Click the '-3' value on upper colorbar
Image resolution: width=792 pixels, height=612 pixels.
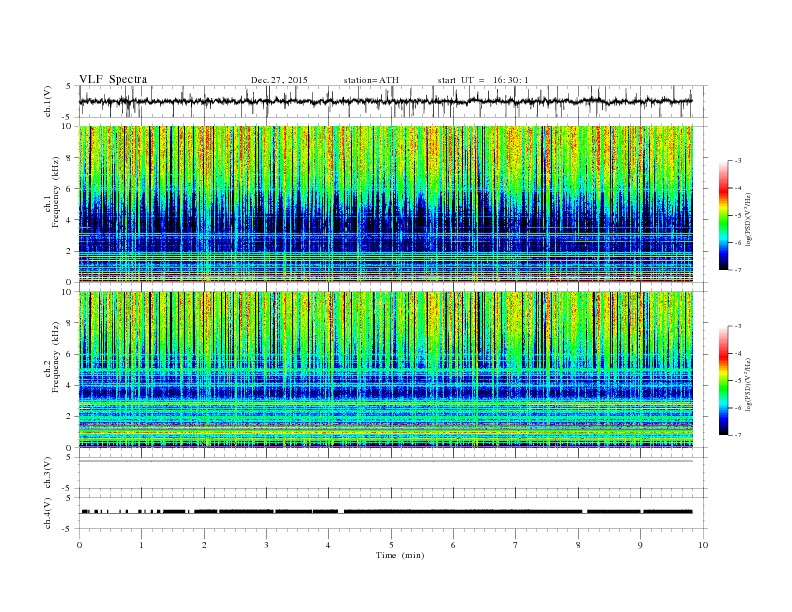pos(737,161)
